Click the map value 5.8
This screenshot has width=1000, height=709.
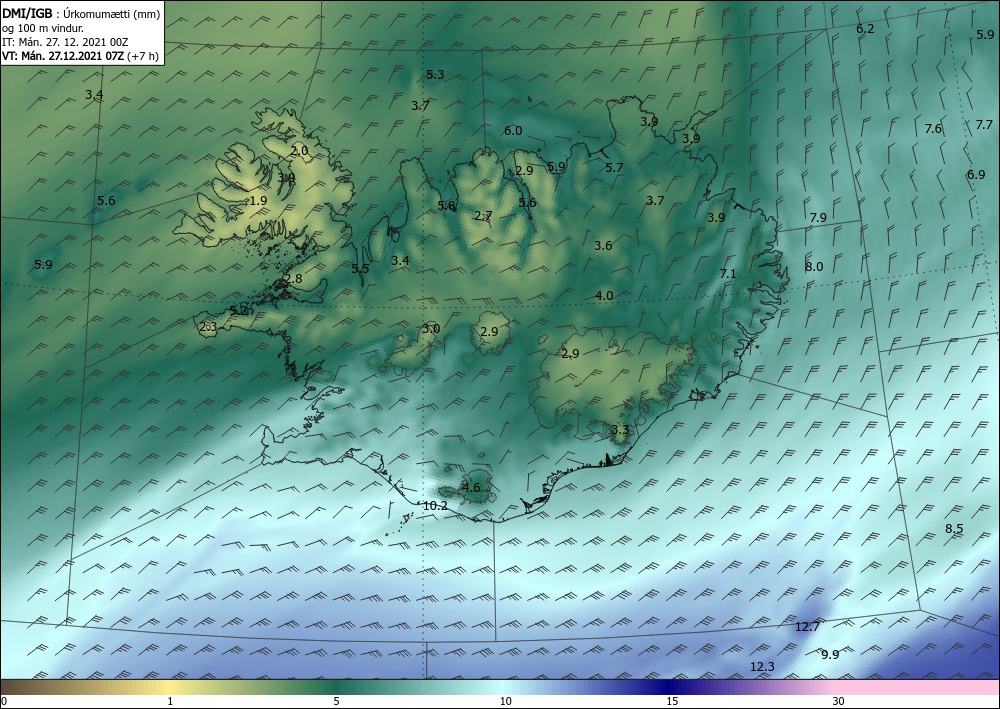[x=446, y=205]
